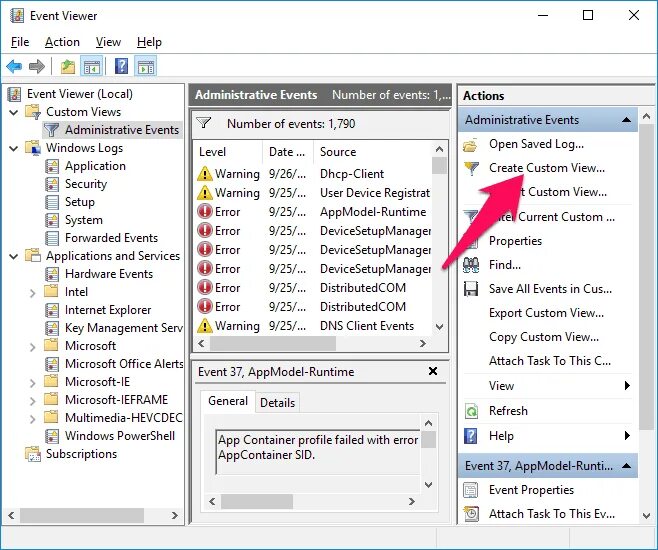
Task: Click the Setup log icon
Action: pos(52,202)
